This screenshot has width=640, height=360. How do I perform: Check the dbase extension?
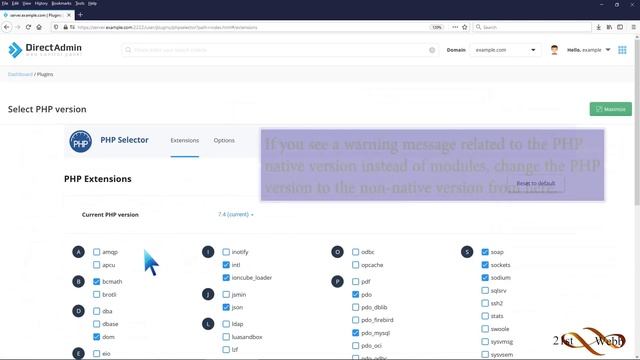(x=96, y=324)
